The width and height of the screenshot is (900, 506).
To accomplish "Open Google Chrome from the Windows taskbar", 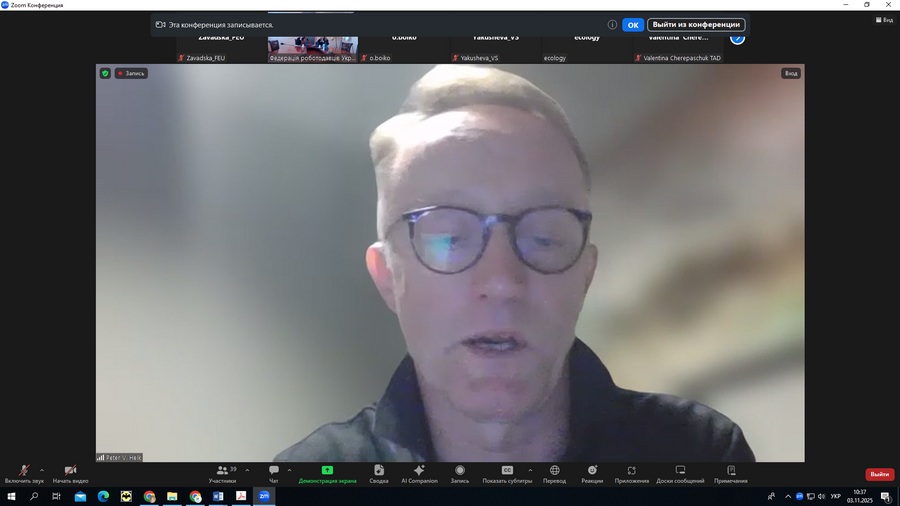I will (x=149, y=496).
